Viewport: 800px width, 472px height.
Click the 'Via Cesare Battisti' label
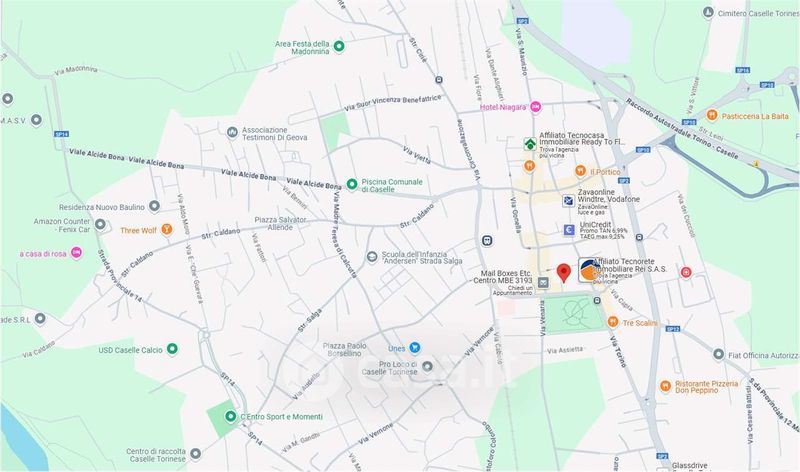pyautogui.click(x=749, y=414)
